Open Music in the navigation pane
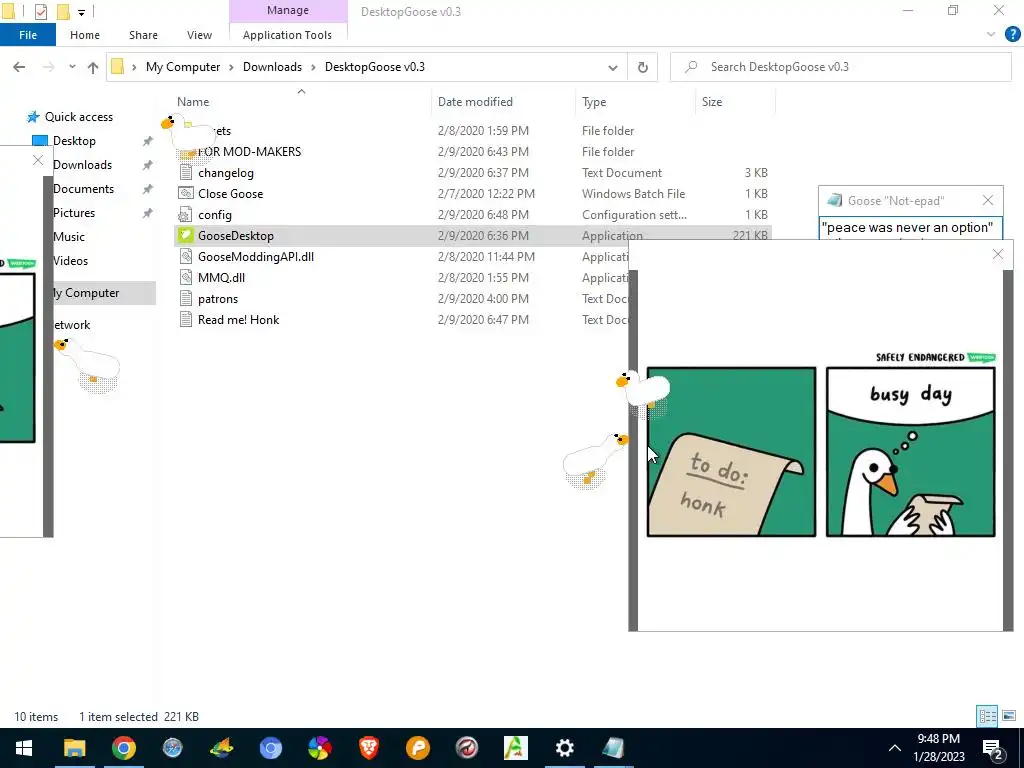1024x768 pixels. pyautogui.click(x=69, y=237)
